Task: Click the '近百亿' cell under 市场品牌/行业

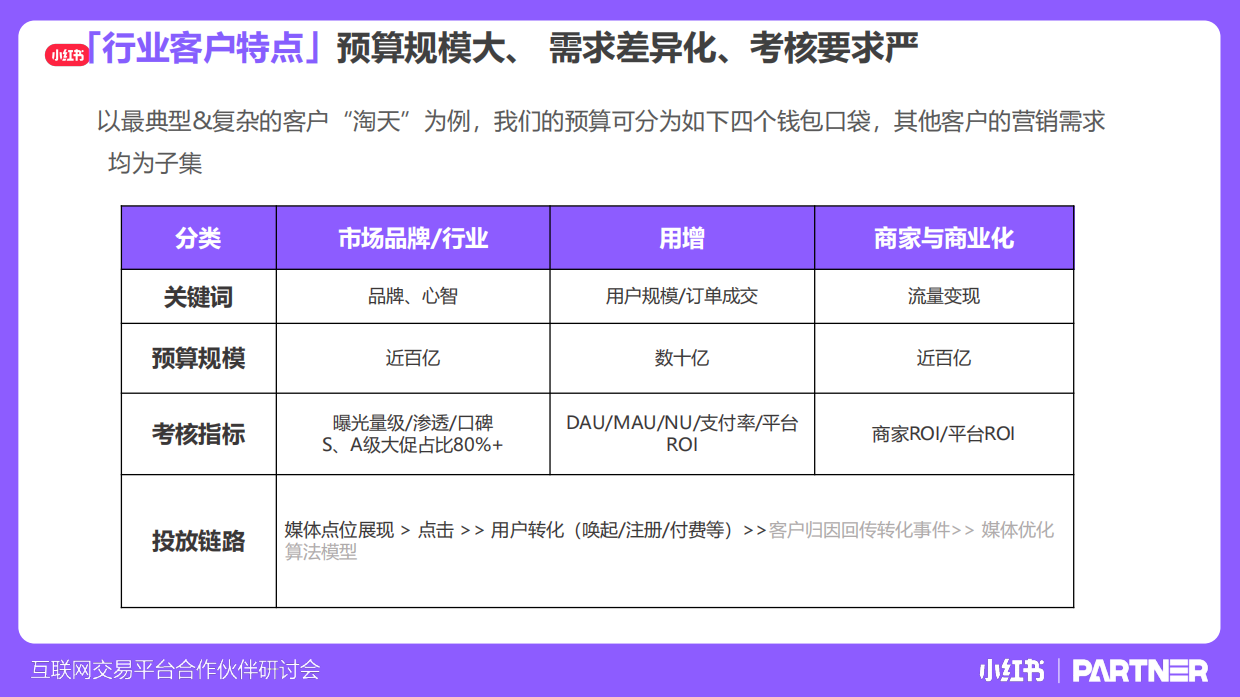Action: pos(413,358)
